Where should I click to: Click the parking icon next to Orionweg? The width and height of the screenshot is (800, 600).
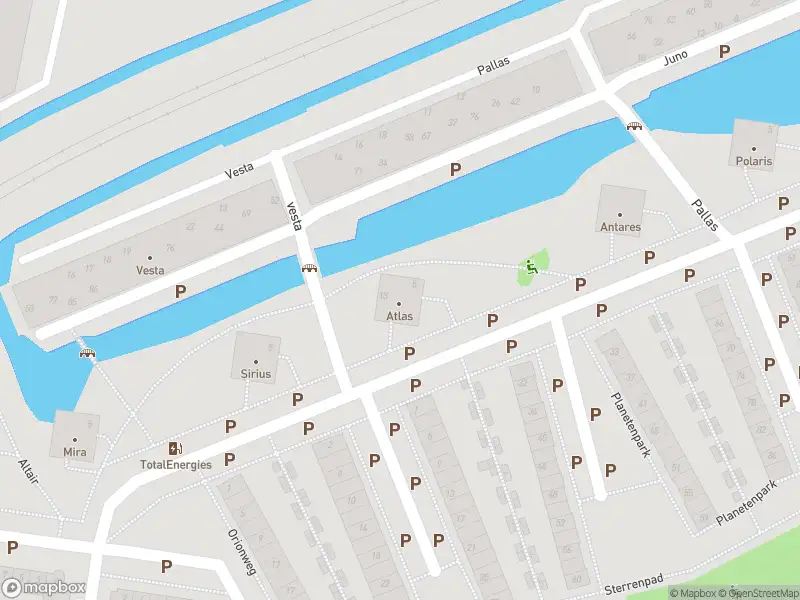click(166, 566)
